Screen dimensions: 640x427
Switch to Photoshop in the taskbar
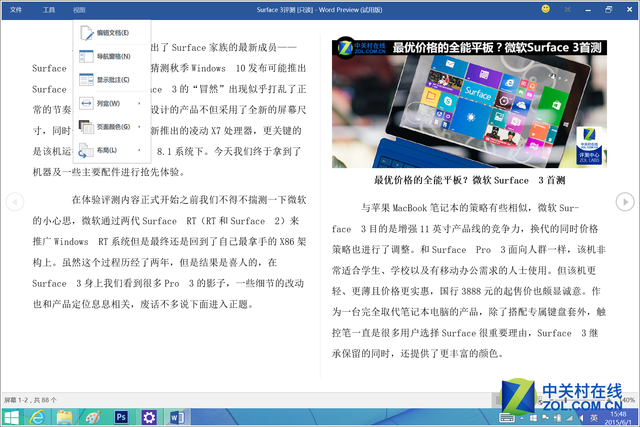pos(121,417)
